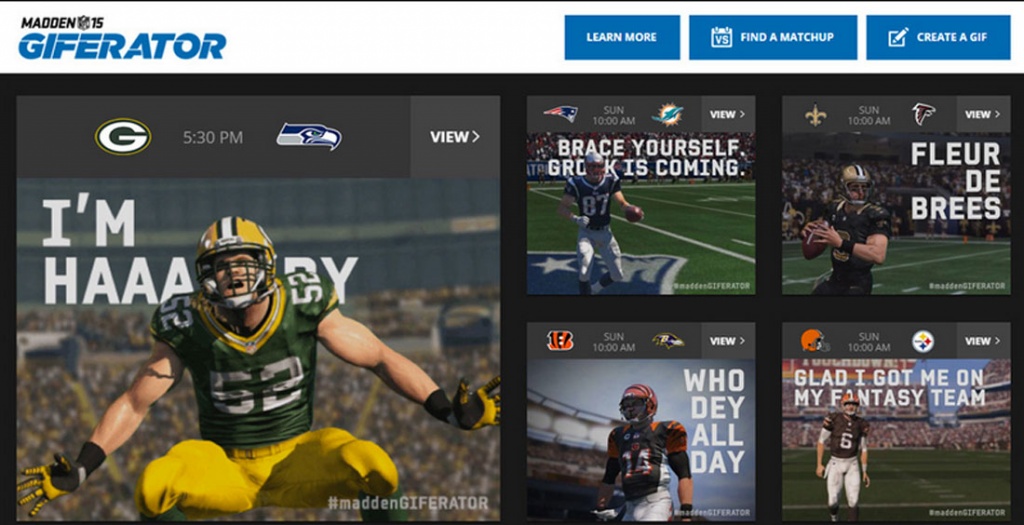
Task: Click the New Orleans Saints fleur-de-lis logo
Action: (x=816, y=115)
